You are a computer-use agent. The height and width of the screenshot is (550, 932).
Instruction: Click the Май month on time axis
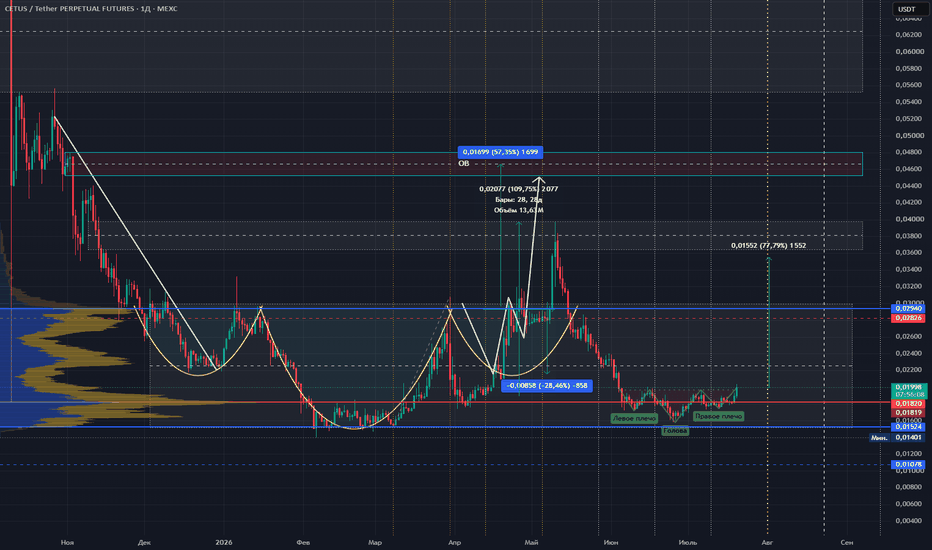[x=531, y=542]
